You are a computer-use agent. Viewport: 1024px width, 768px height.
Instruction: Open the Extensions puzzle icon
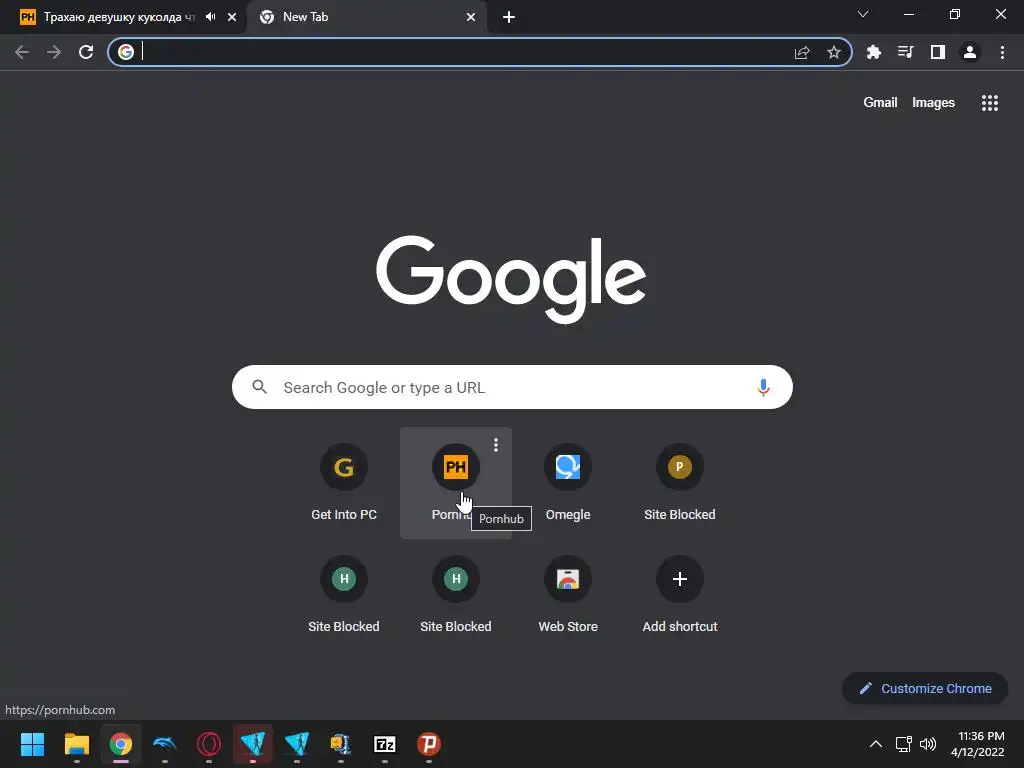click(x=873, y=52)
